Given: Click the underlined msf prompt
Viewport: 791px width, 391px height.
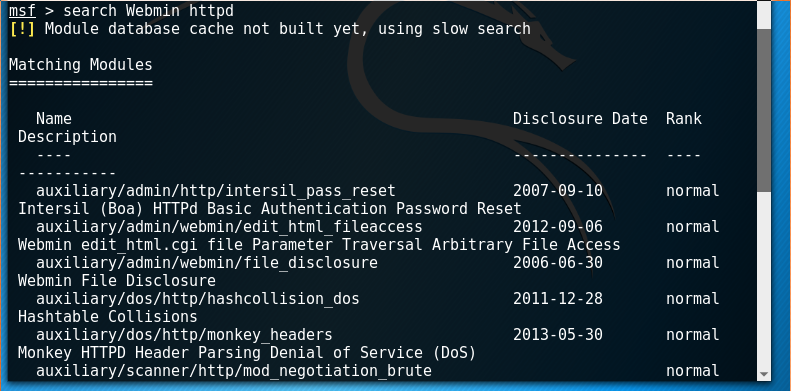Looking at the screenshot, I should (22, 11).
